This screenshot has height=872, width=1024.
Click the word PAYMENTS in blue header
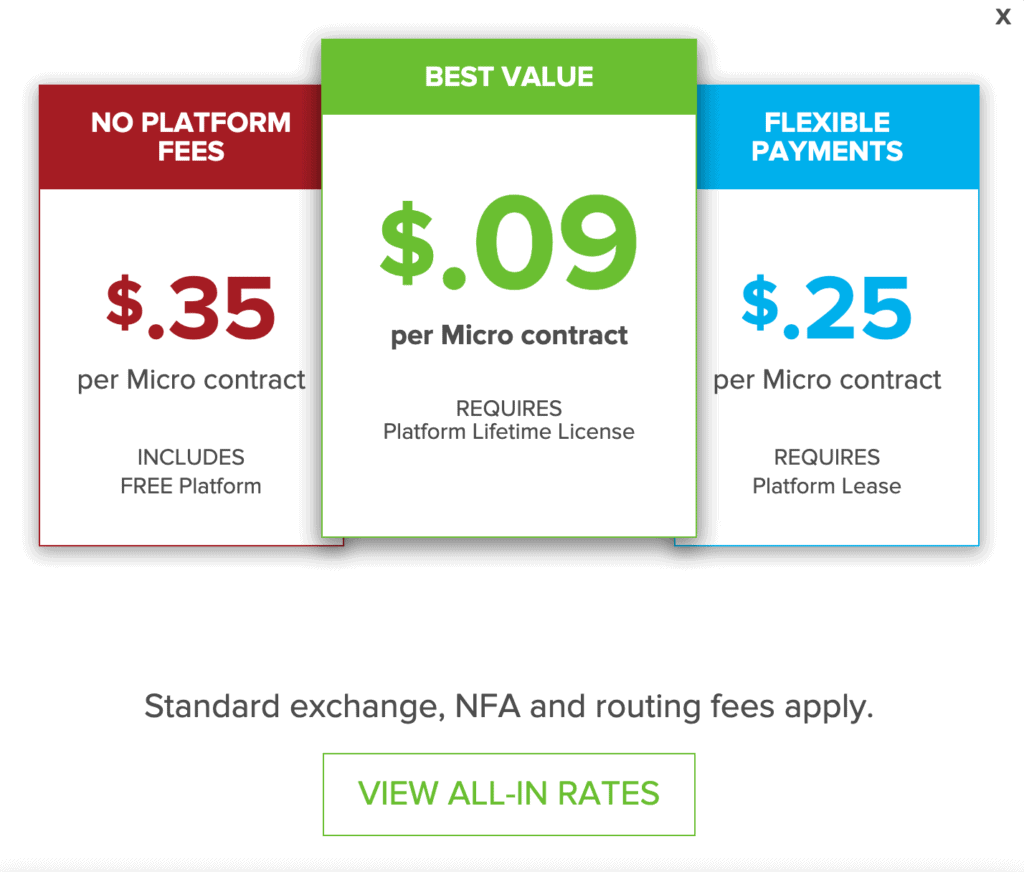point(827,152)
